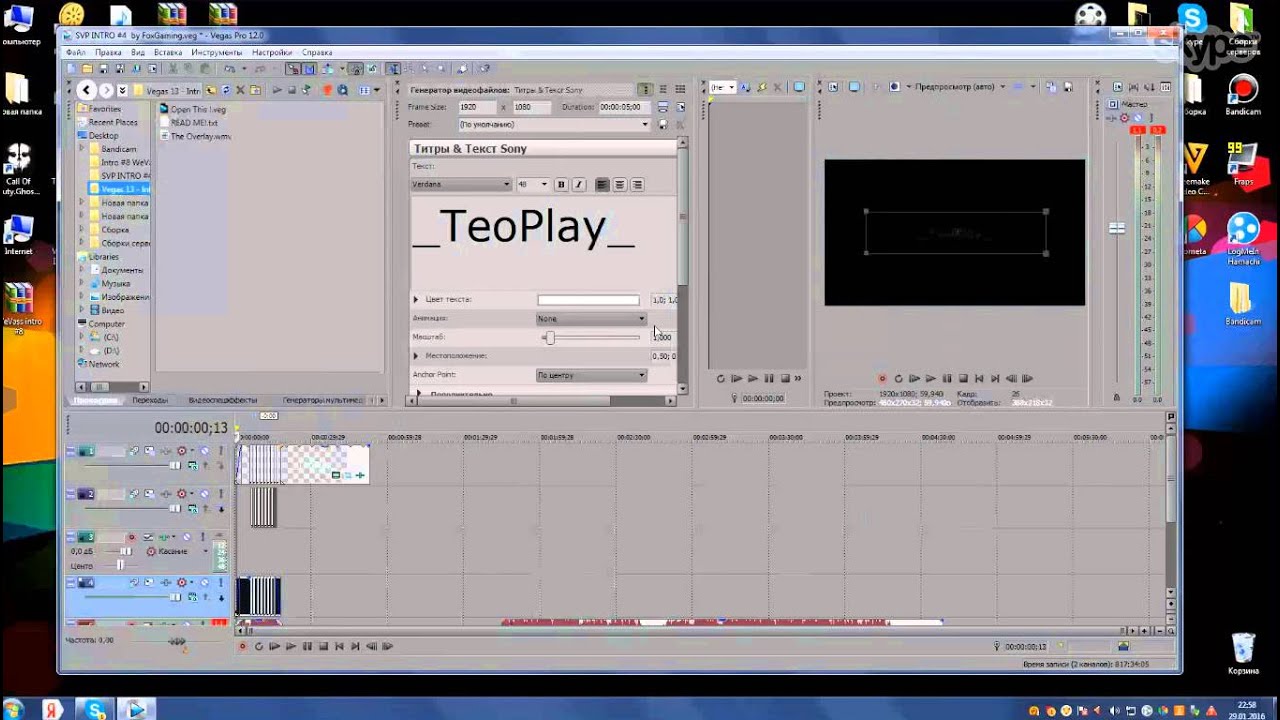Screen dimensions: 1280x720
Task: Create a new project from the toolbar
Action: coord(71,69)
